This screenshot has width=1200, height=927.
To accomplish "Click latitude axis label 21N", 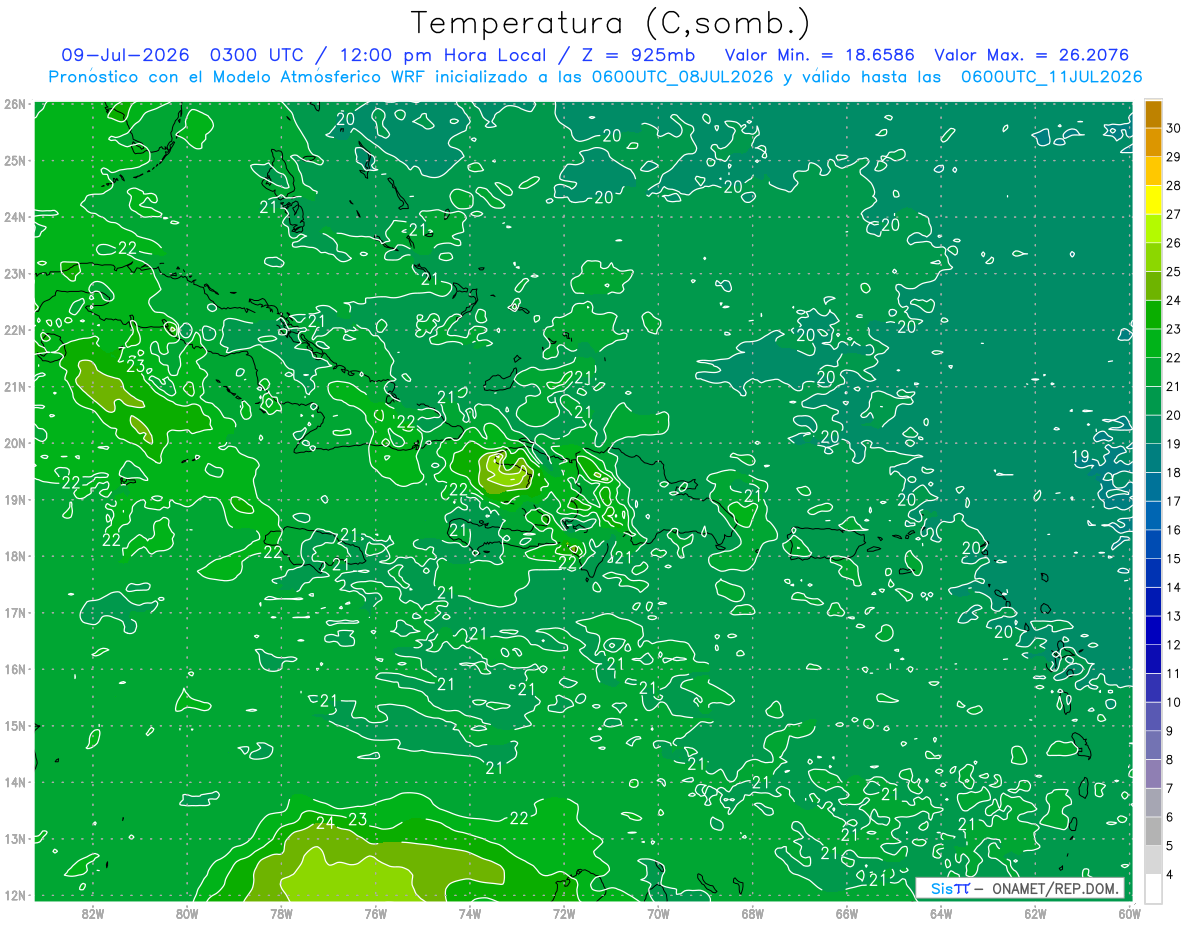I will pyautogui.click(x=14, y=386).
